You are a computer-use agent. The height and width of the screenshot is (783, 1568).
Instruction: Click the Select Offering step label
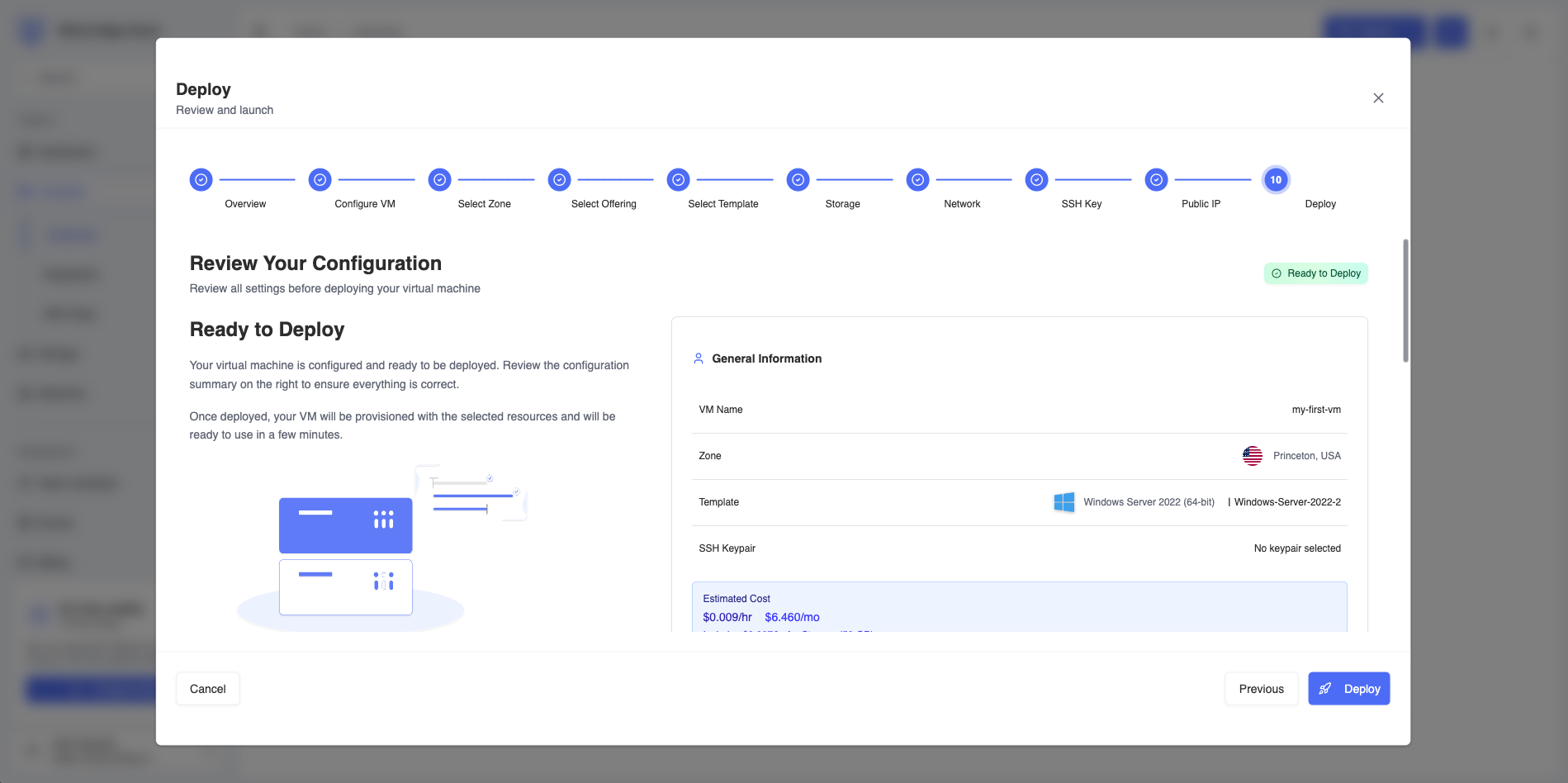[604, 204]
